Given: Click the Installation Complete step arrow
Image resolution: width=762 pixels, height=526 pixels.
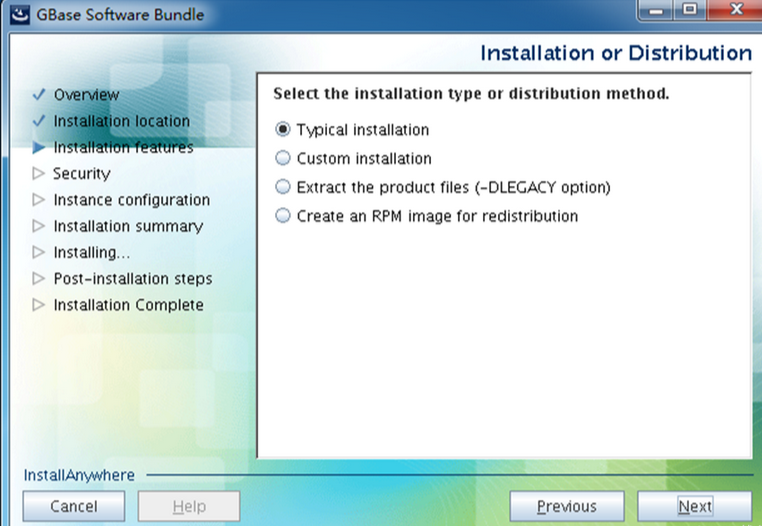Looking at the screenshot, I should [39, 304].
